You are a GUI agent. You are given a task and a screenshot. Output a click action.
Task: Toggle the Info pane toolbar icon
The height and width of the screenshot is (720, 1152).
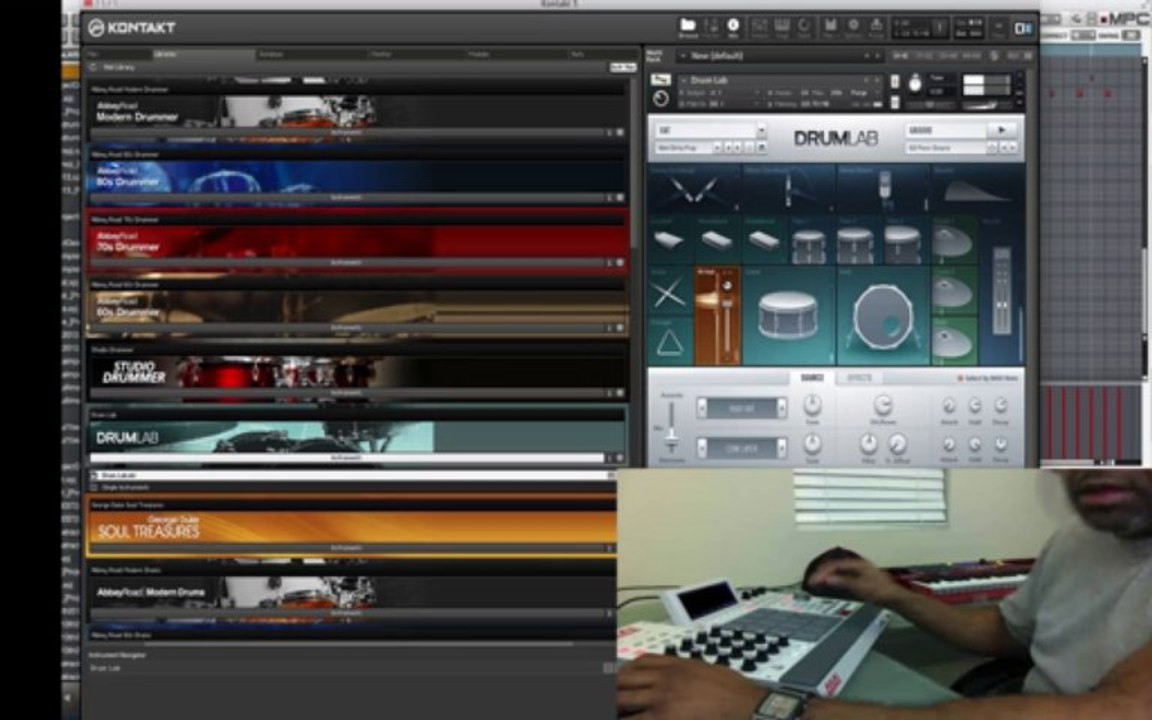tap(732, 28)
